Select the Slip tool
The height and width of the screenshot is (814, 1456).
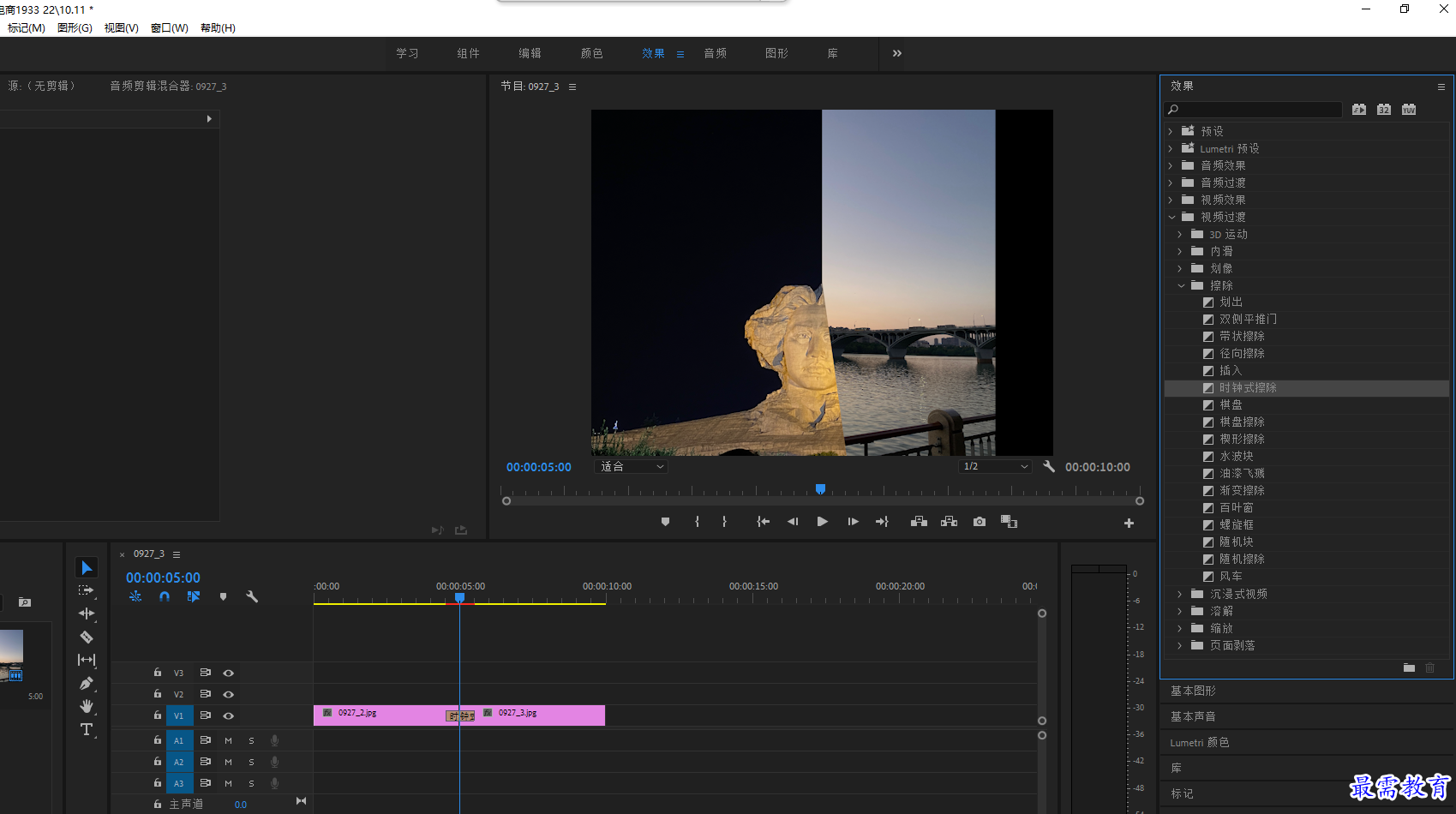(87, 660)
